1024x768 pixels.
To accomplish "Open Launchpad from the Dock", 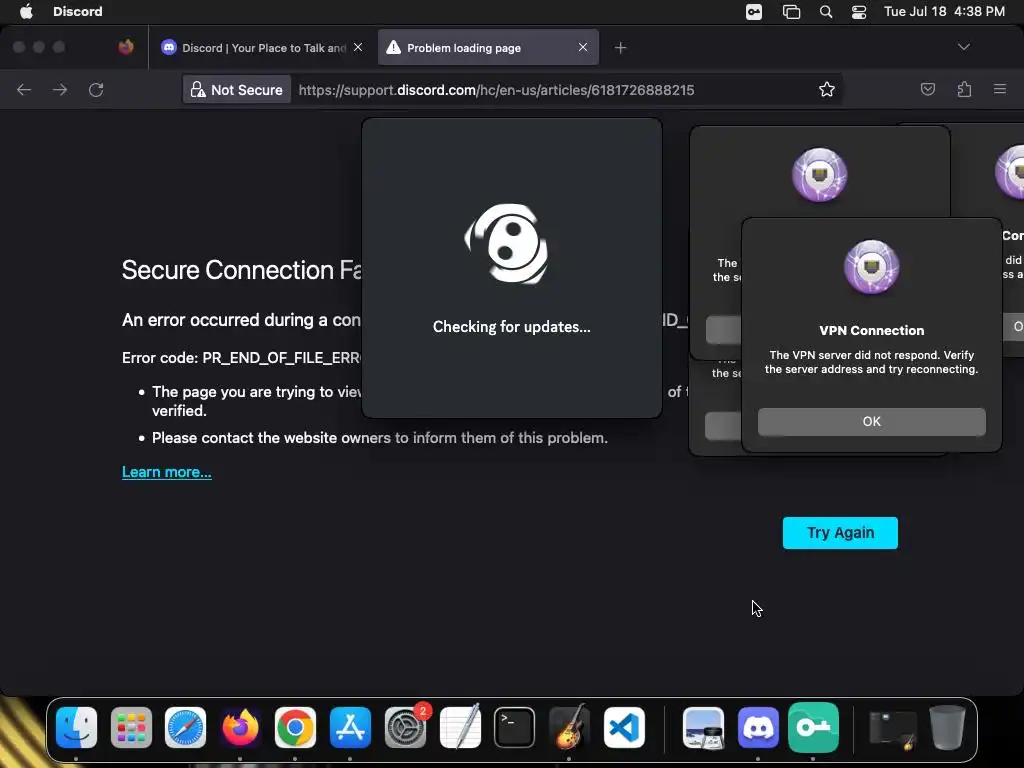I will click(x=131, y=728).
